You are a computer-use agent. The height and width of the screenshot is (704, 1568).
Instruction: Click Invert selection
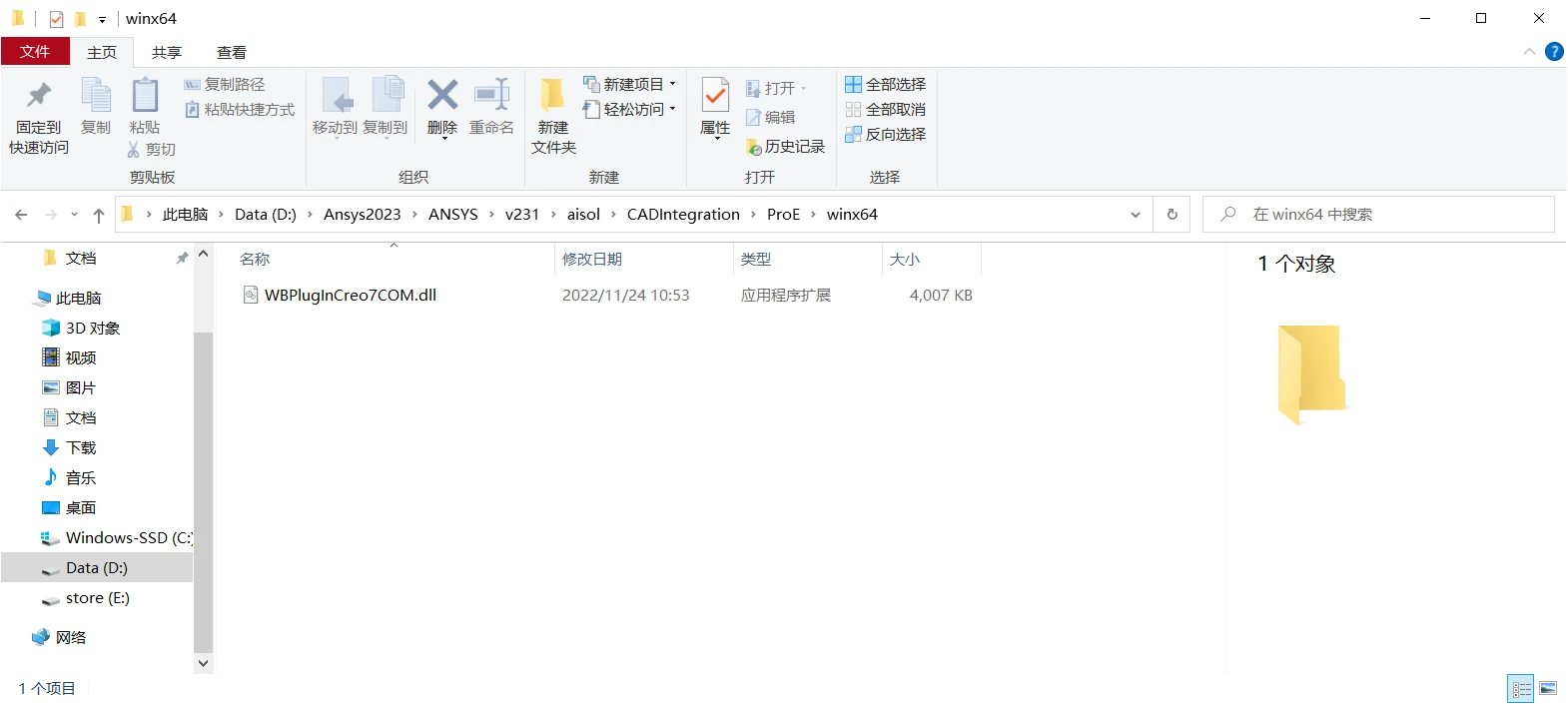tap(885, 135)
